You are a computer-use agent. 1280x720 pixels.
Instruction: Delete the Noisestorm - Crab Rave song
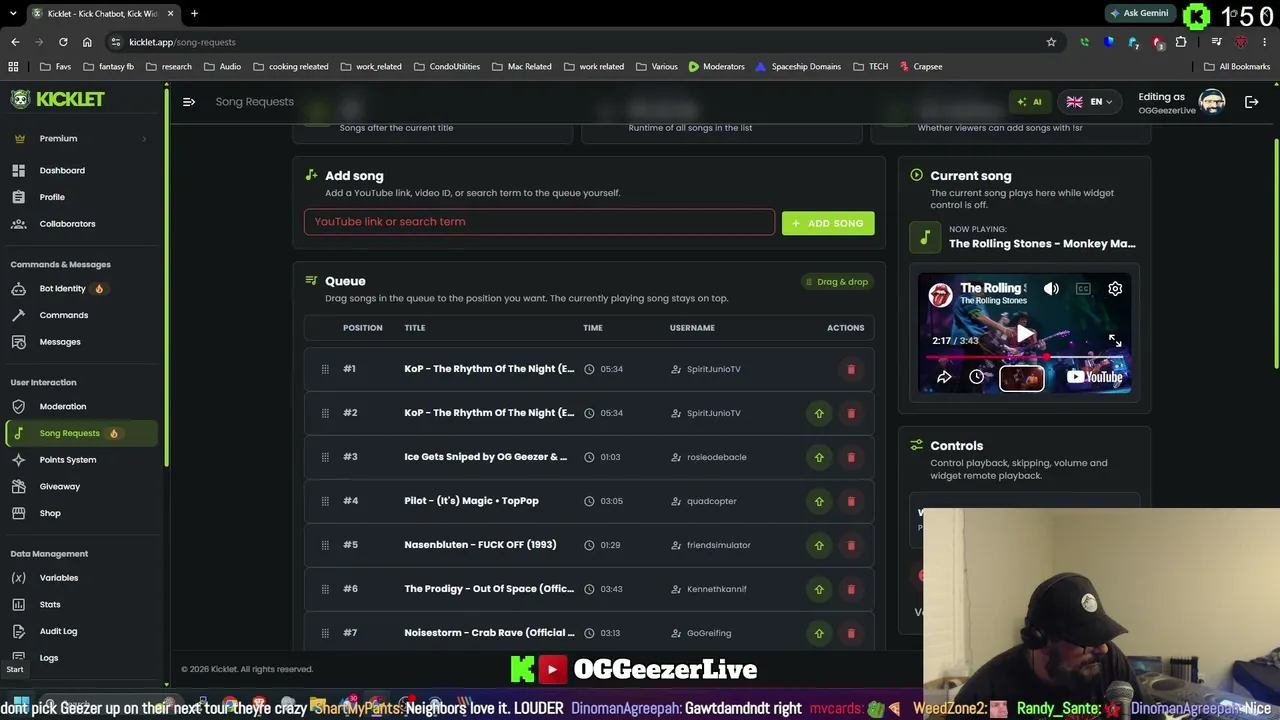[x=851, y=633]
